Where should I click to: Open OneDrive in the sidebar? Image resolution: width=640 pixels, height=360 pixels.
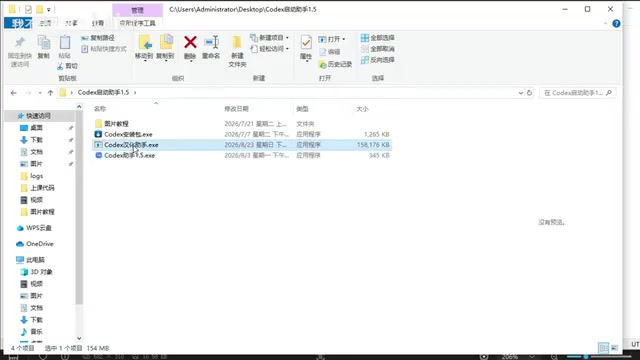click(x=40, y=244)
